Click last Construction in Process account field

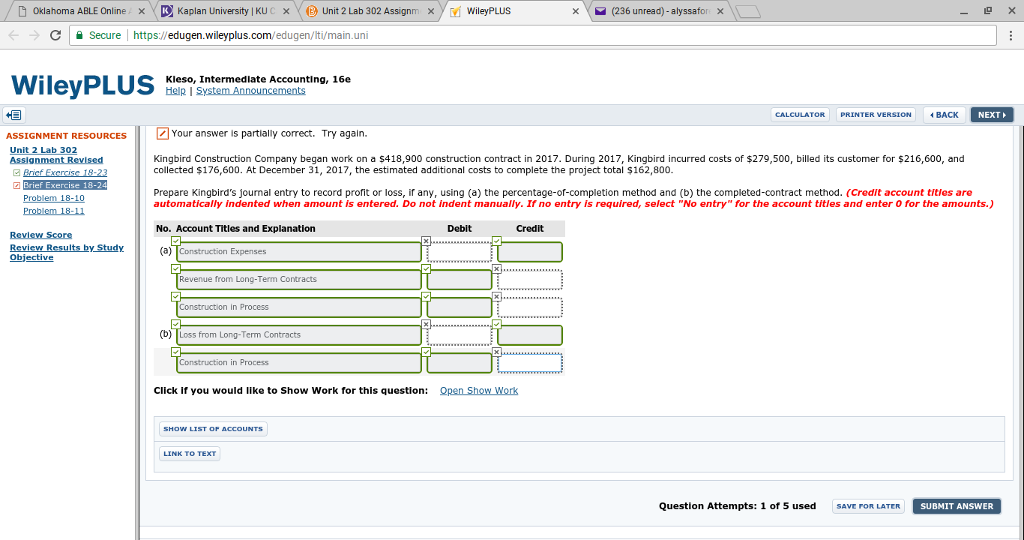tap(298, 363)
